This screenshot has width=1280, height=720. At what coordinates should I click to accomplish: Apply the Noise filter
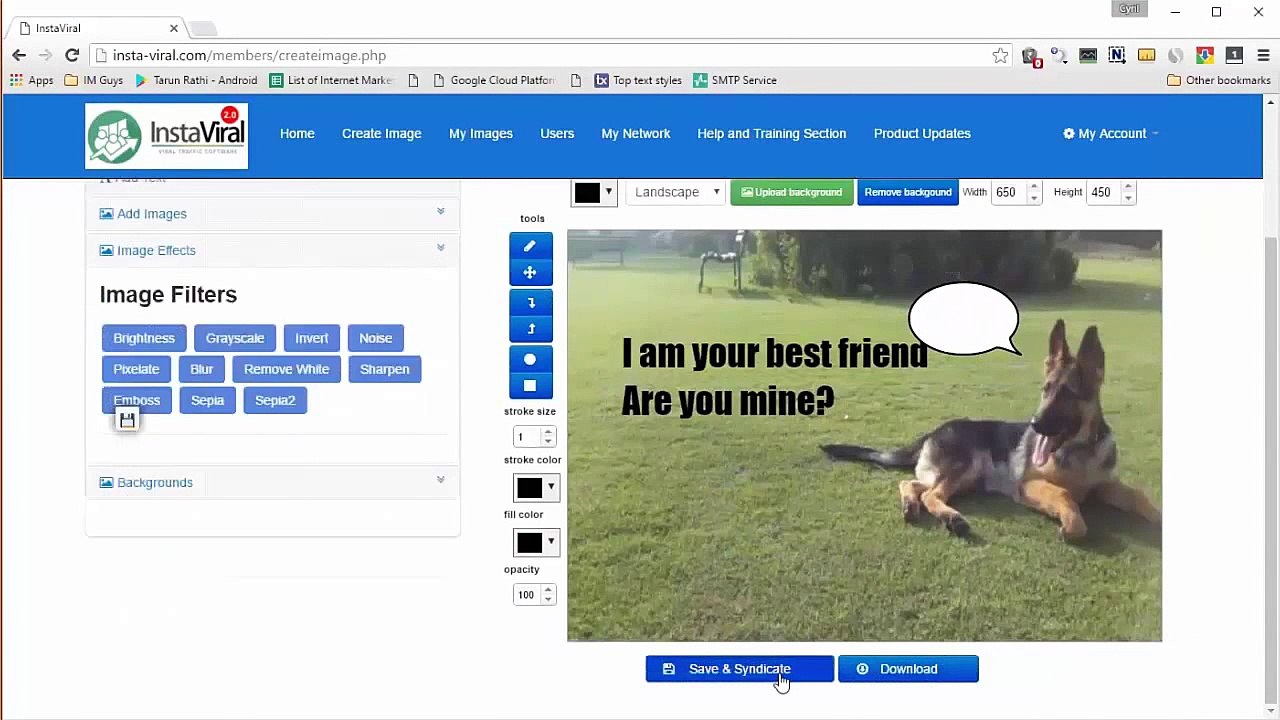(x=376, y=338)
